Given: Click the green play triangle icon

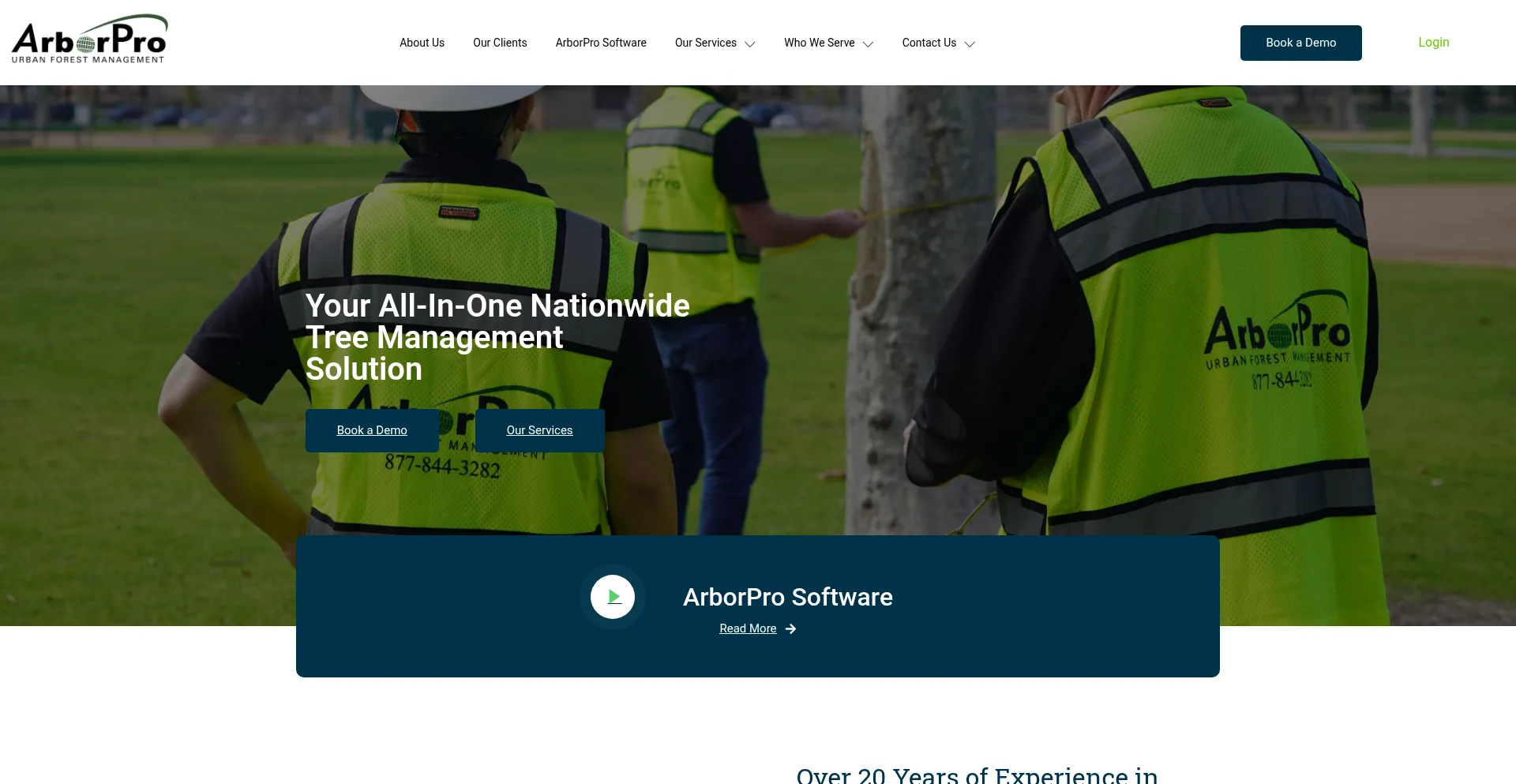Looking at the screenshot, I should click(614, 597).
